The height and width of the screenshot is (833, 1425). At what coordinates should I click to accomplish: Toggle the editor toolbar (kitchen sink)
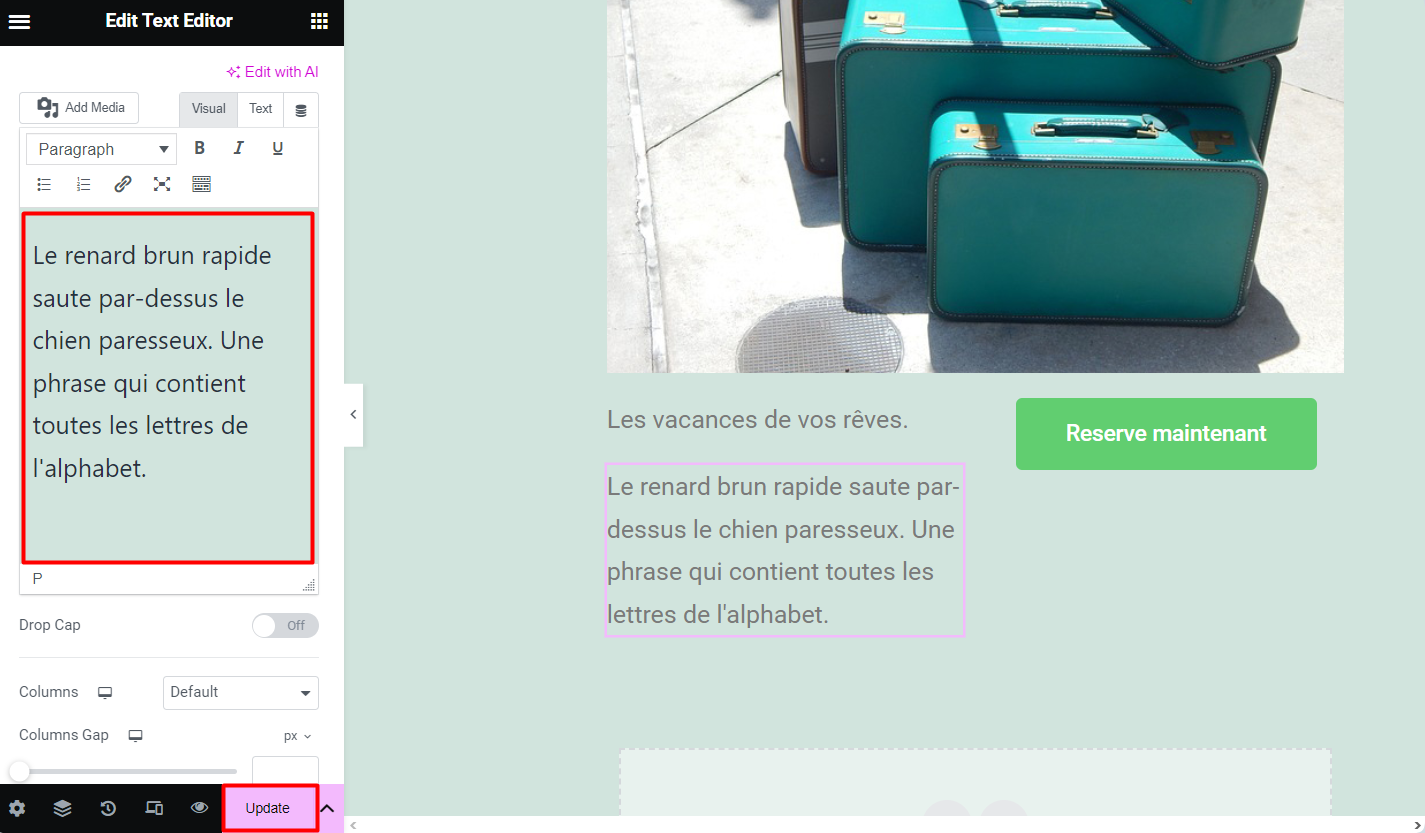pyautogui.click(x=201, y=184)
